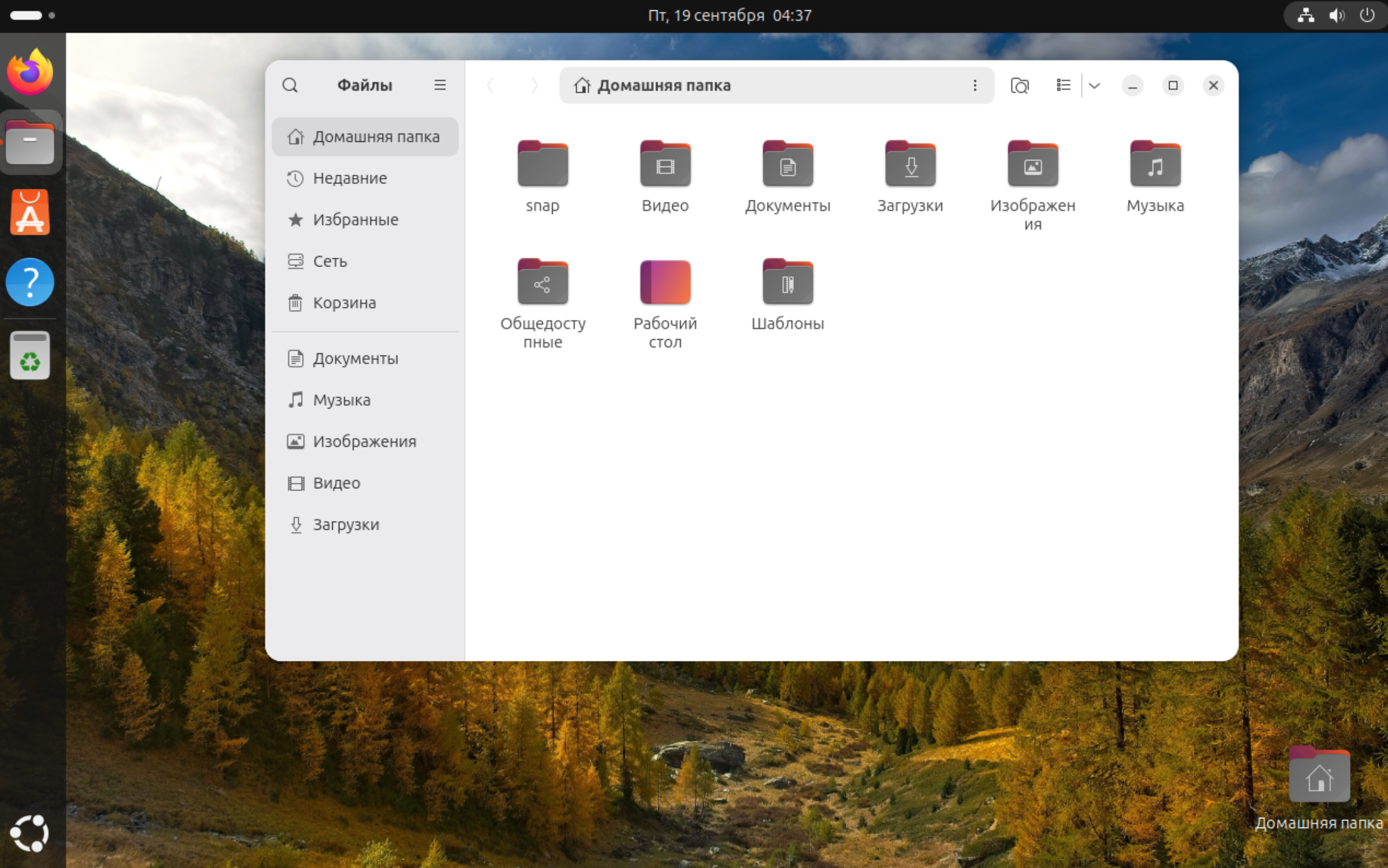This screenshot has width=1388, height=868.
Task: Open Недавние in the sidebar
Action: coord(365,178)
